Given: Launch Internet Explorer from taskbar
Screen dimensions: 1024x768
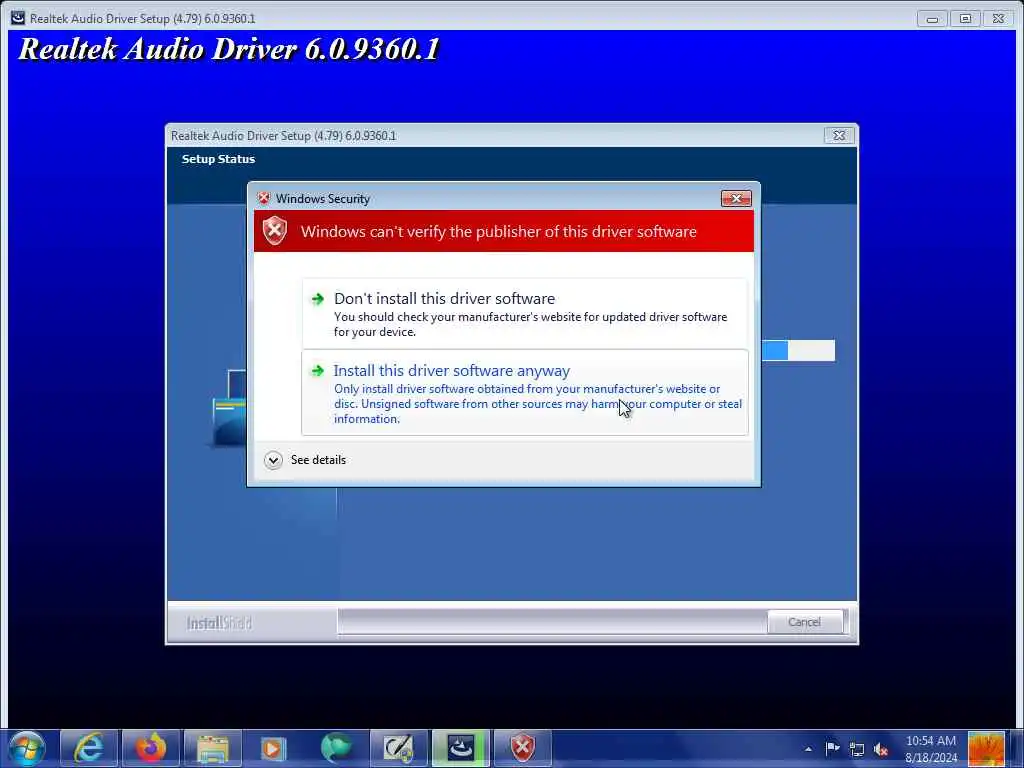Looking at the screenshot, I should pyautogui.click(x=89, y=748).
